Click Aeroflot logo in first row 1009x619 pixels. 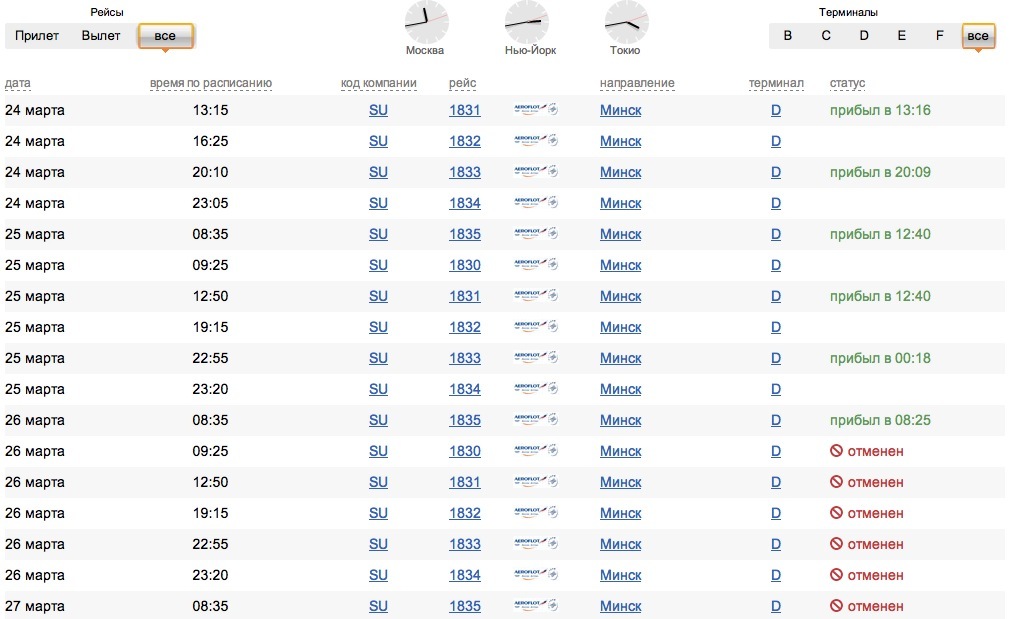pos(535,110)
